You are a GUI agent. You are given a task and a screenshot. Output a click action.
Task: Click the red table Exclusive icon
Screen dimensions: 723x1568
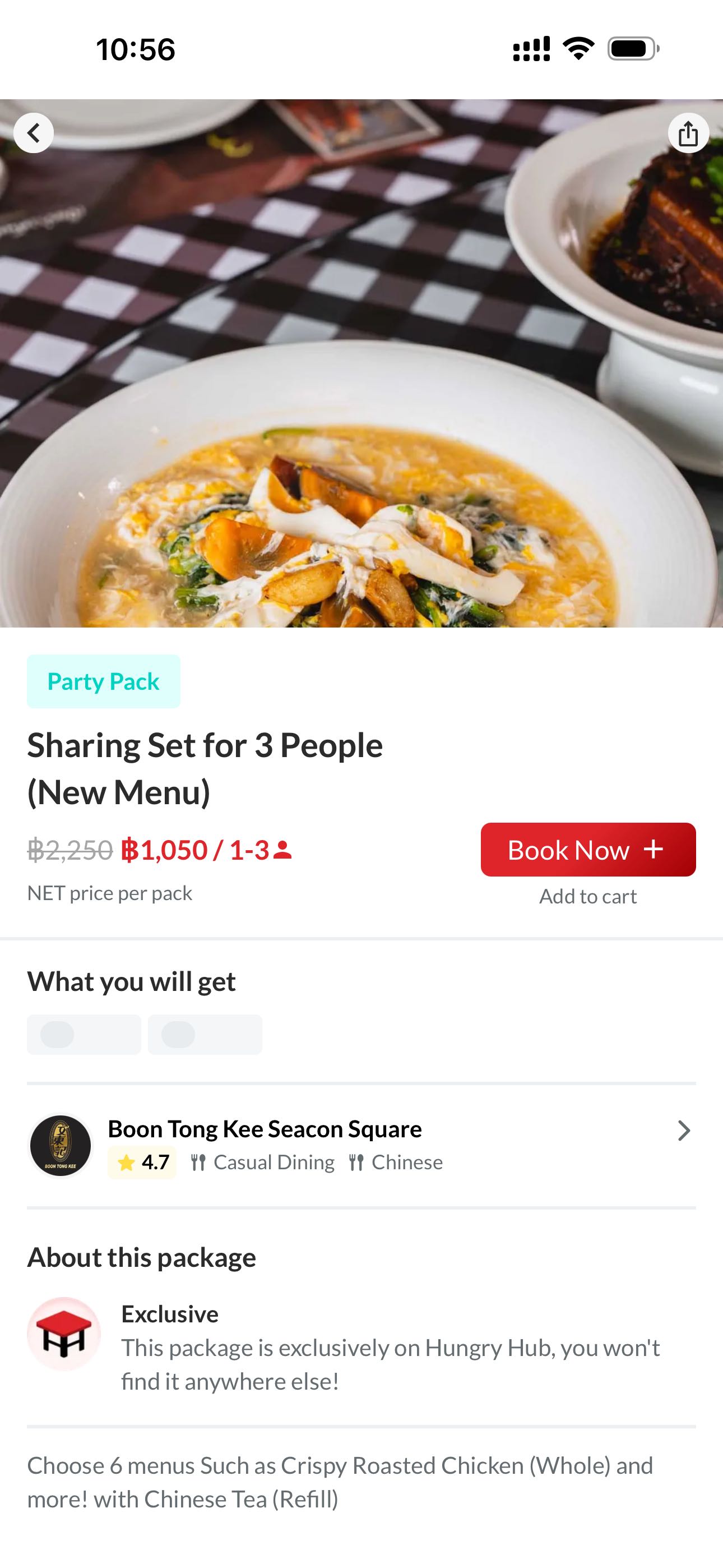click(63, 1334)
